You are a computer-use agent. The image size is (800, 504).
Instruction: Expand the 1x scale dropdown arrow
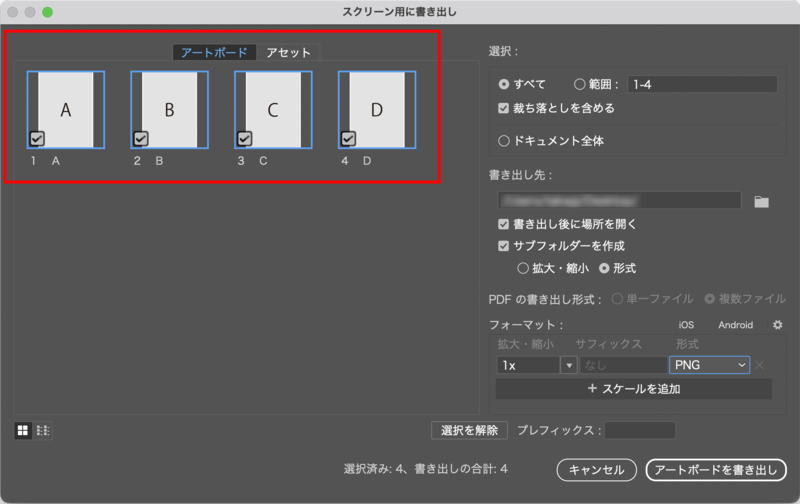(x=569, y=365)
